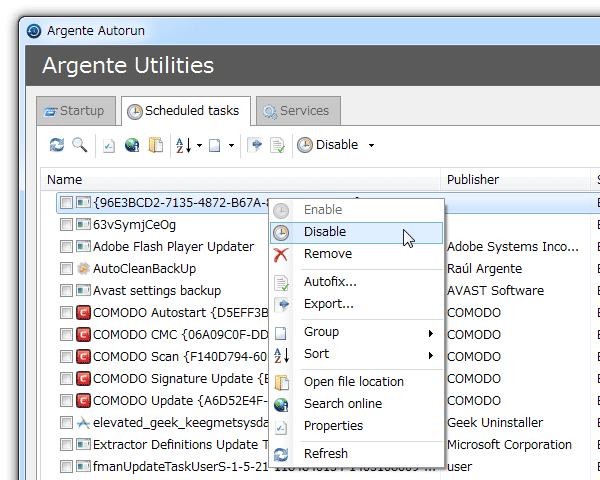The width and height of the screenshot is (600, 480).
Task: Click the folder icon beside Open file location
Action: coord(282,382)
